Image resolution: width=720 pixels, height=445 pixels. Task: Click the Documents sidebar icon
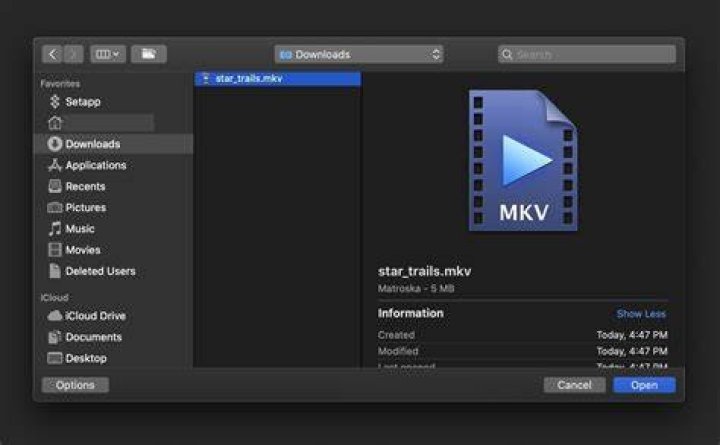[55, 337]
